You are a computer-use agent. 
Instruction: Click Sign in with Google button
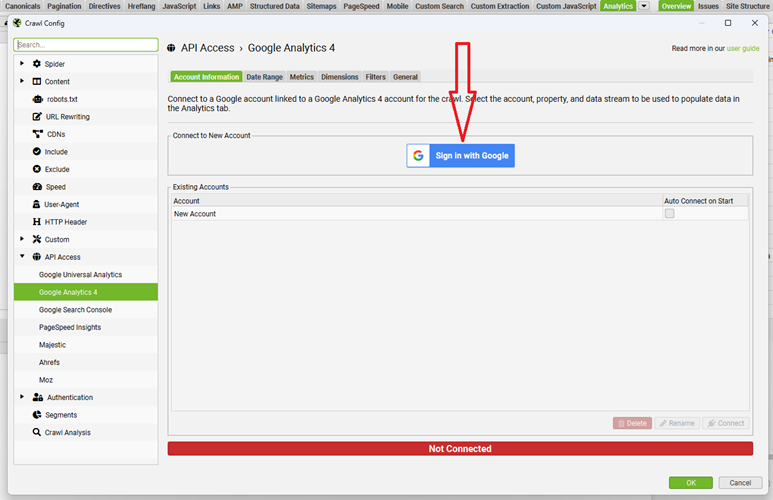[460, 156]
